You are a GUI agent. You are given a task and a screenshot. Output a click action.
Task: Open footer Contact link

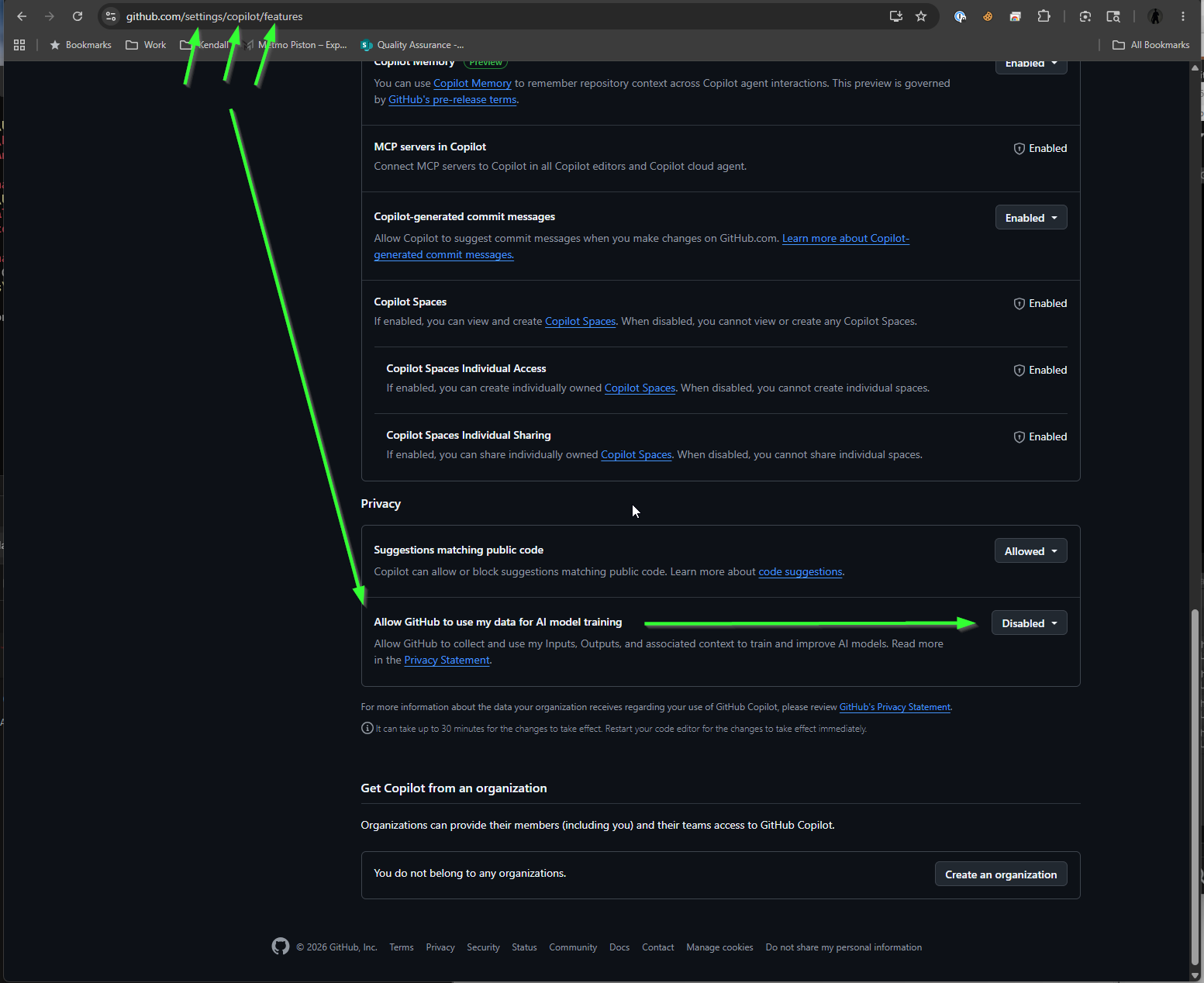(658, 947)
